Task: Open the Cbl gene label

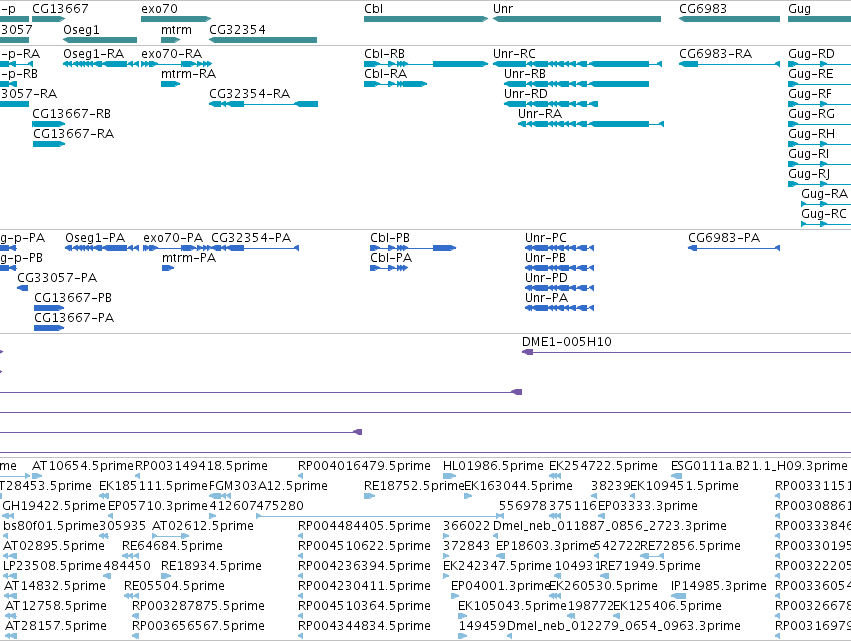Action: pos(373,9)
